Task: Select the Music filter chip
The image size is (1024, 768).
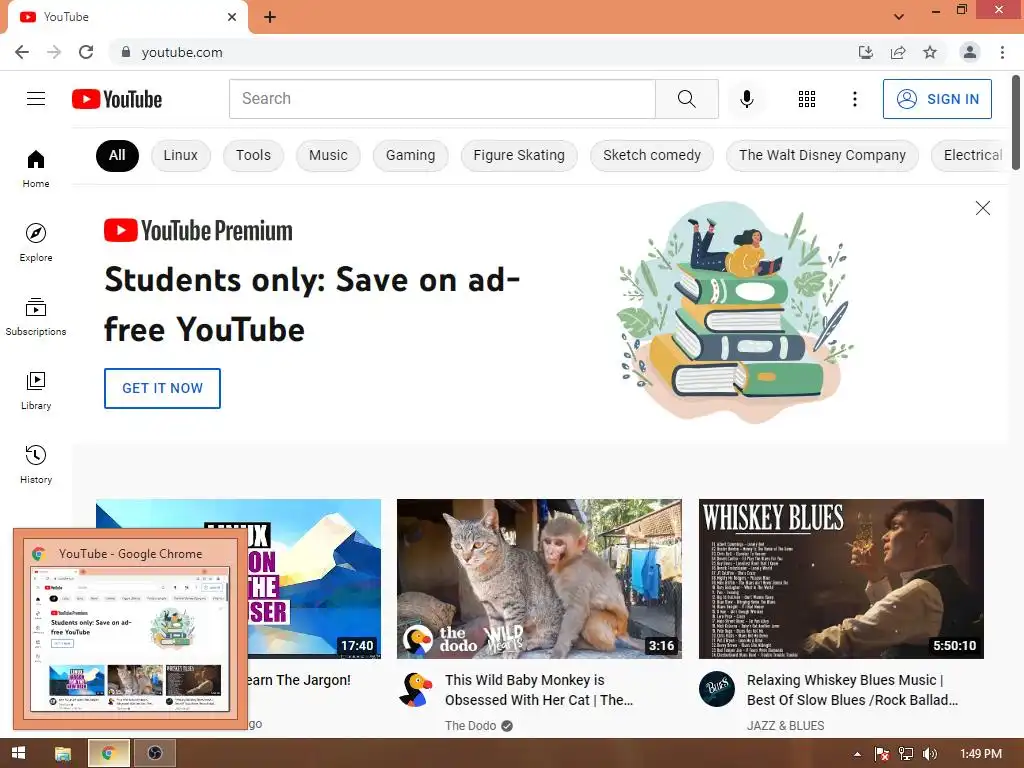Action: (328, 155)
